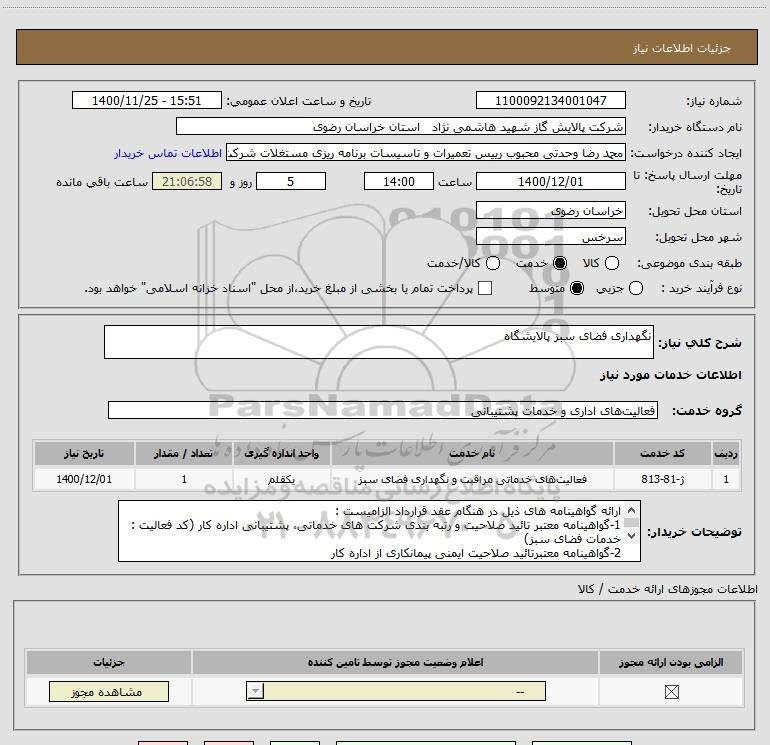
Task: Toggle the اسناد خزانه اسلامی payment checkbox
Action: pos(485,288)
